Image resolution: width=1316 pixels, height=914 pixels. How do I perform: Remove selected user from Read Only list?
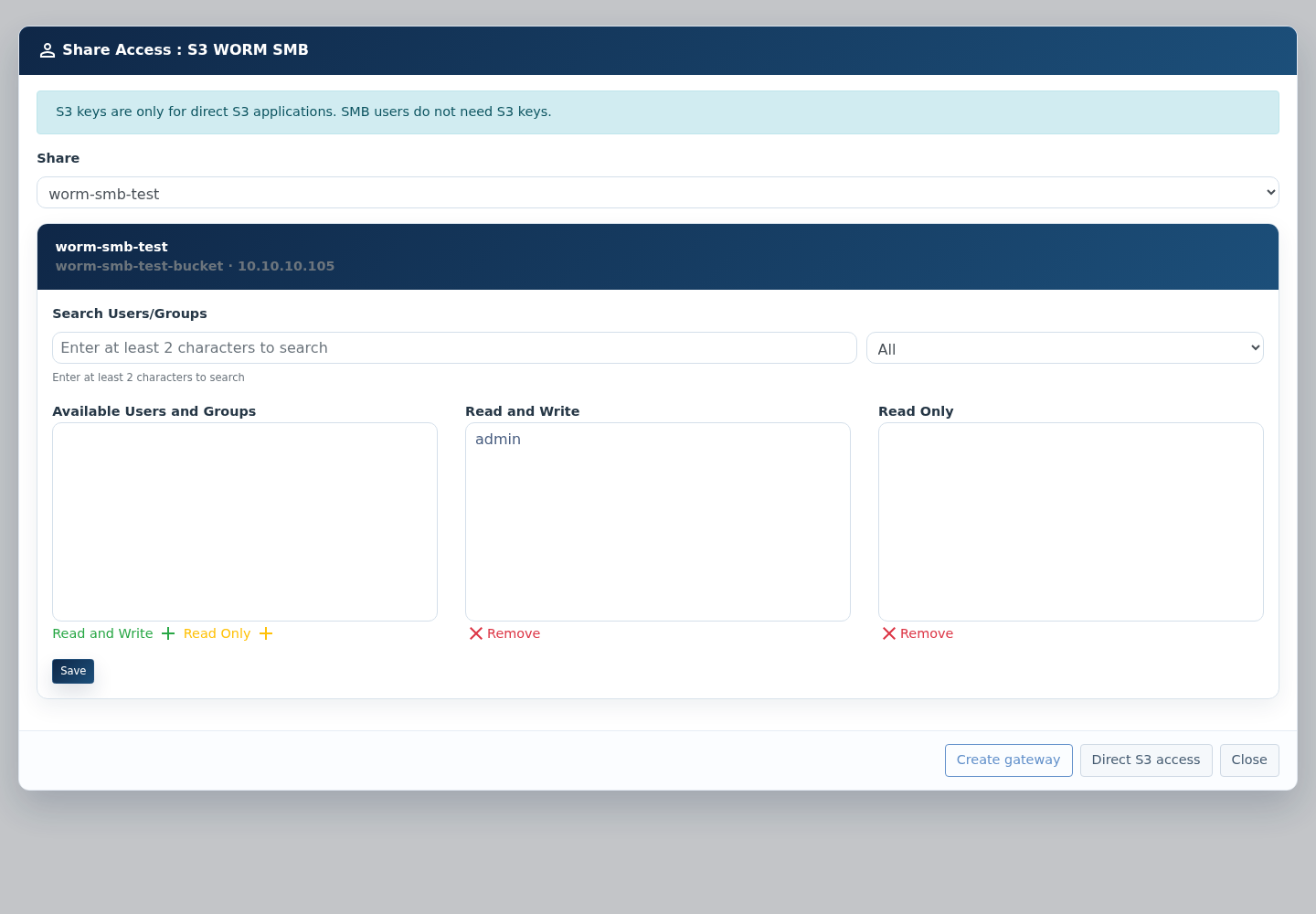[x=927, y=633]
